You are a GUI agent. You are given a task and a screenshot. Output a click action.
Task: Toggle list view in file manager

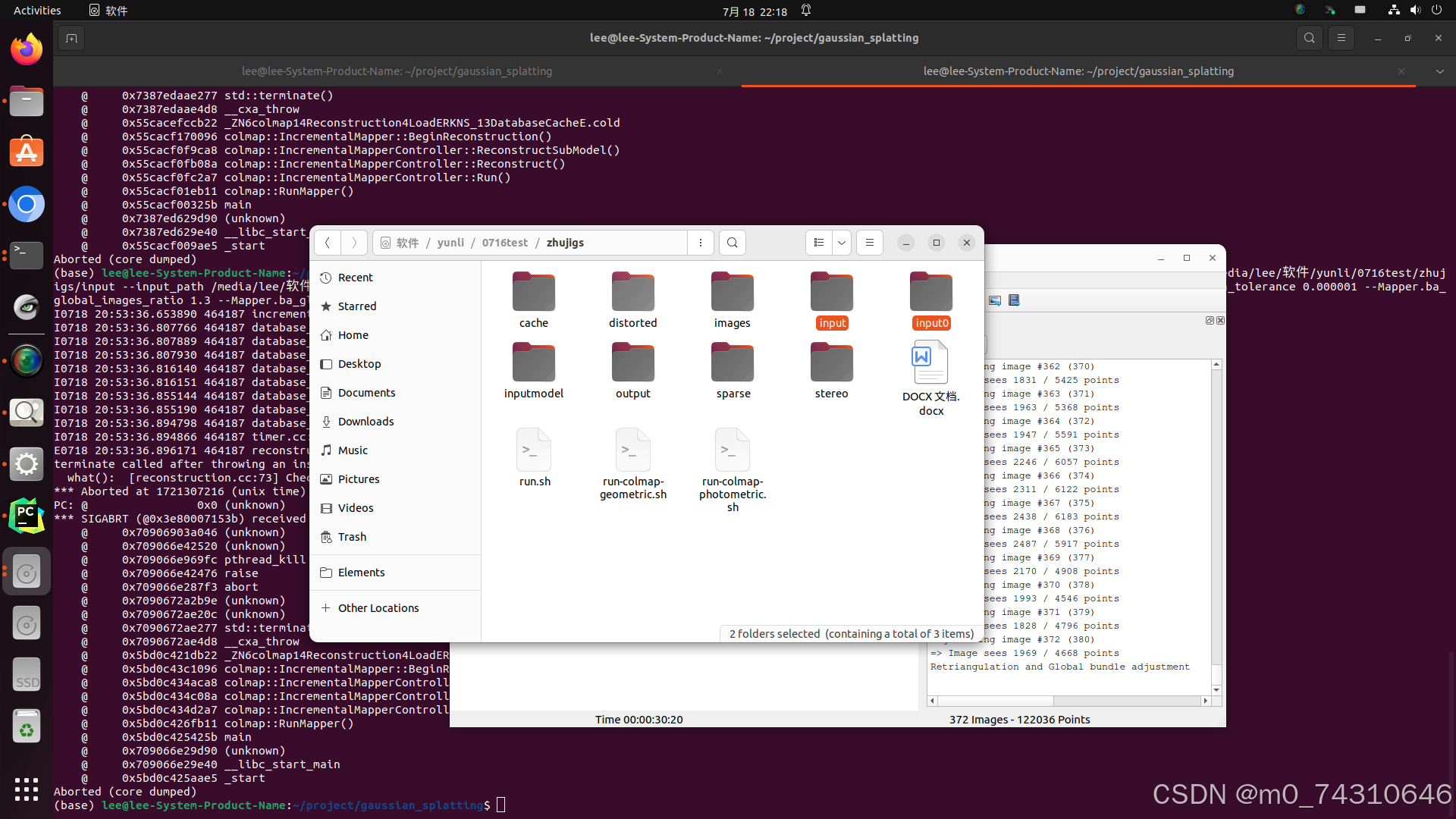coord(819,243)
